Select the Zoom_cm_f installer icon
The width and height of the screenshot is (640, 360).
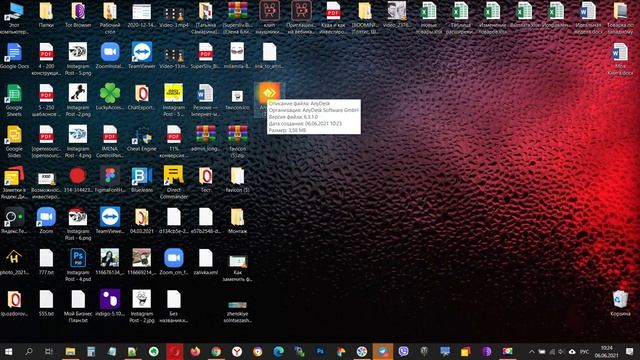[173, 258]
